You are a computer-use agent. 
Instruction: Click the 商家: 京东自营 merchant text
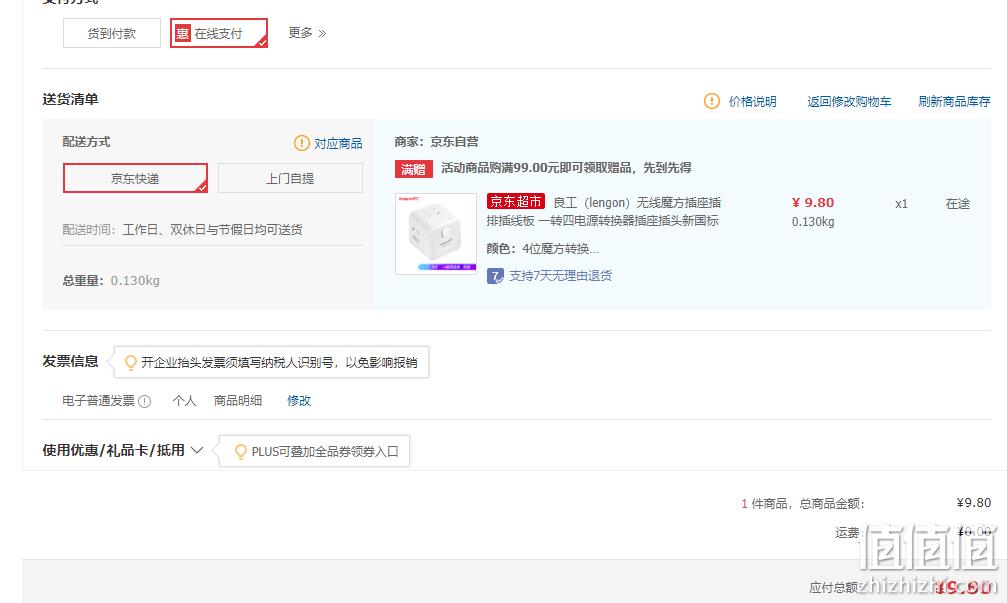click(x=437, y=142)
